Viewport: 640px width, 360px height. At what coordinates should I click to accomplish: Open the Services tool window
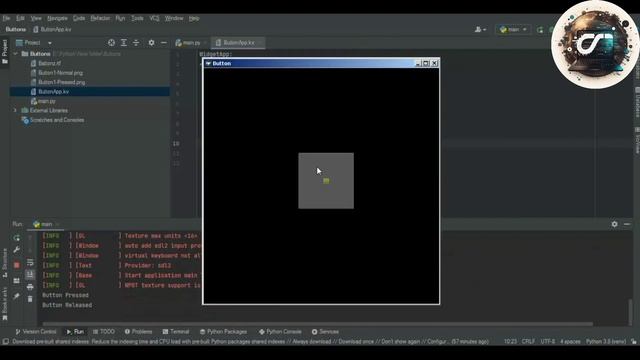325,332
